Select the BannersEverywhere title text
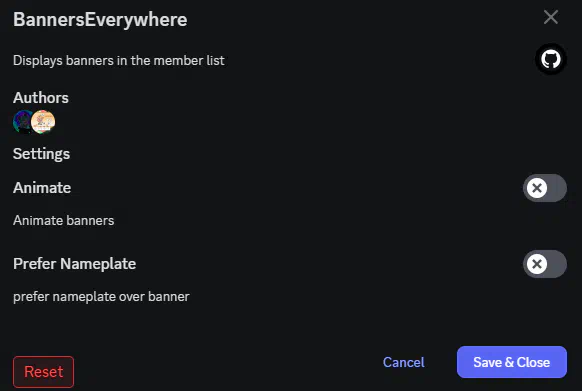 pyautogui.click(x=100, y=20)
